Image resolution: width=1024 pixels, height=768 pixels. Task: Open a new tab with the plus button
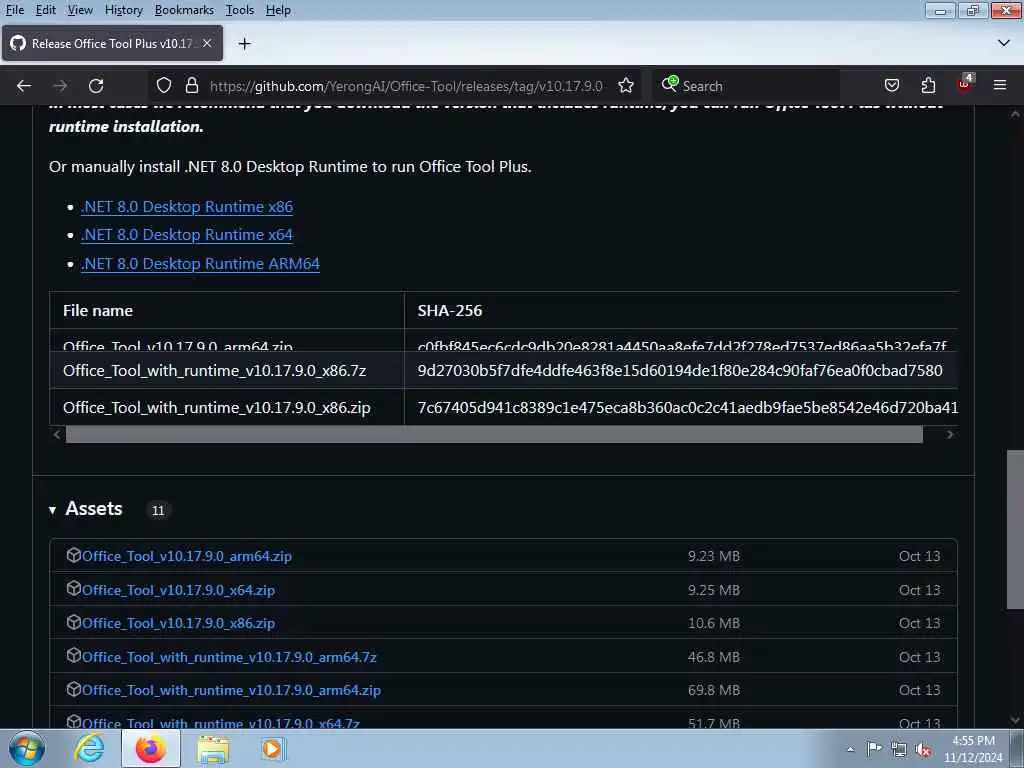(245, 44)
